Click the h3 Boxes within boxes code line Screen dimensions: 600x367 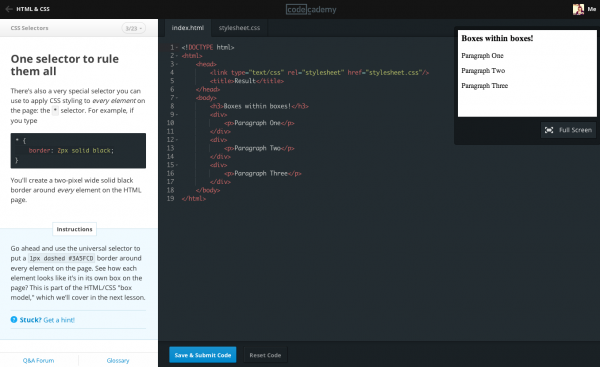259,106
